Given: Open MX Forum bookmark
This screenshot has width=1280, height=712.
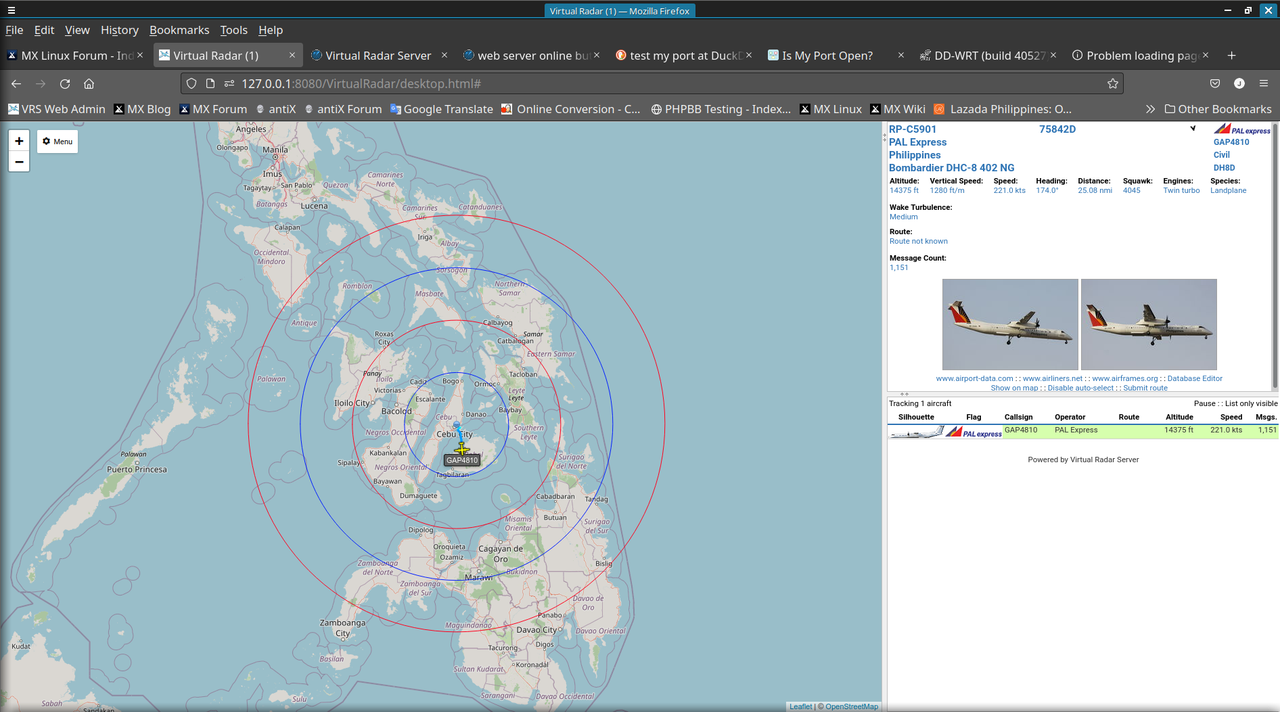Looking at the screenshot, I should (212, 109).
